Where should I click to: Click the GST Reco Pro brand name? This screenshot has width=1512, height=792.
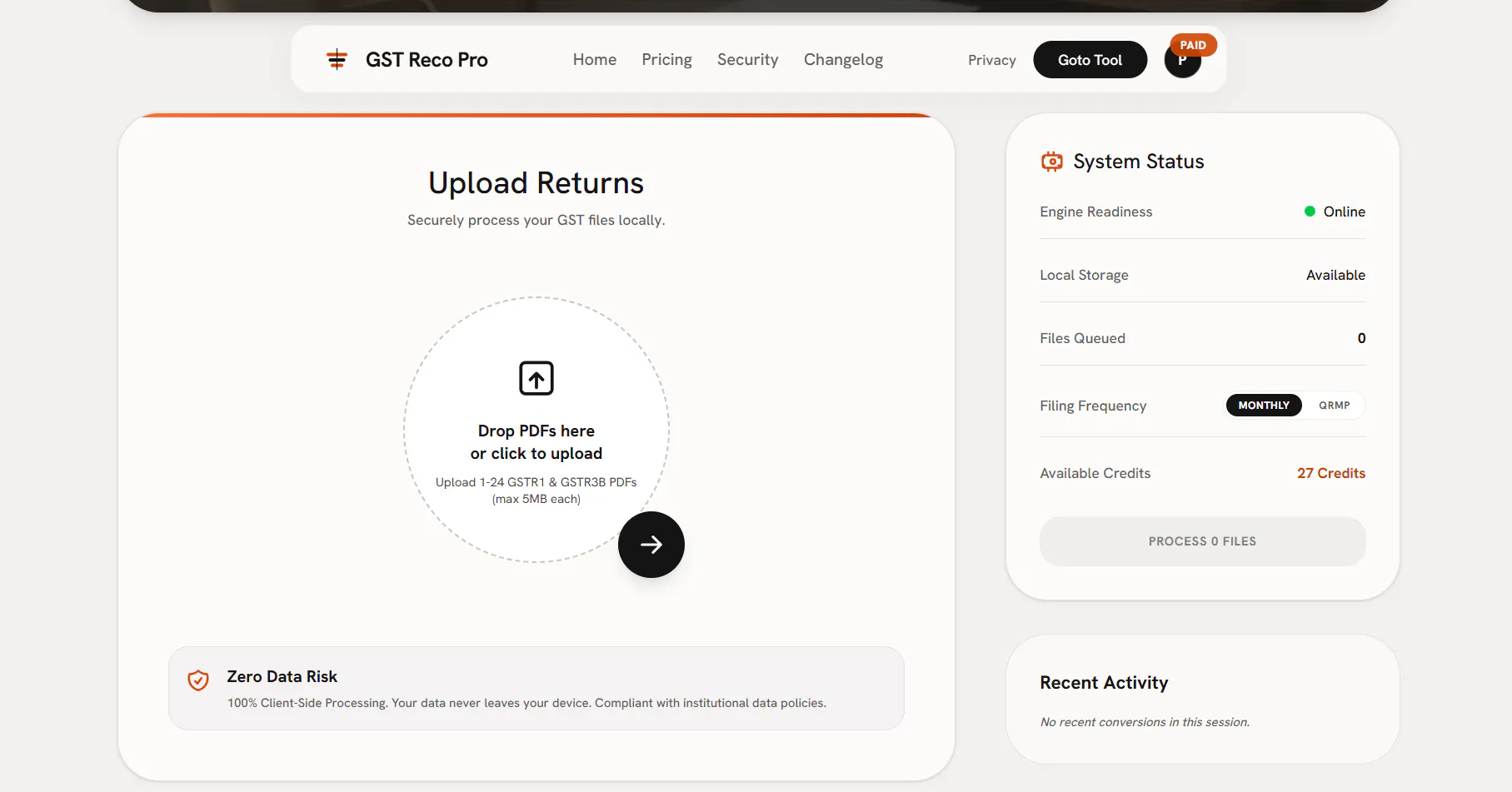click(x=427, y=60)
